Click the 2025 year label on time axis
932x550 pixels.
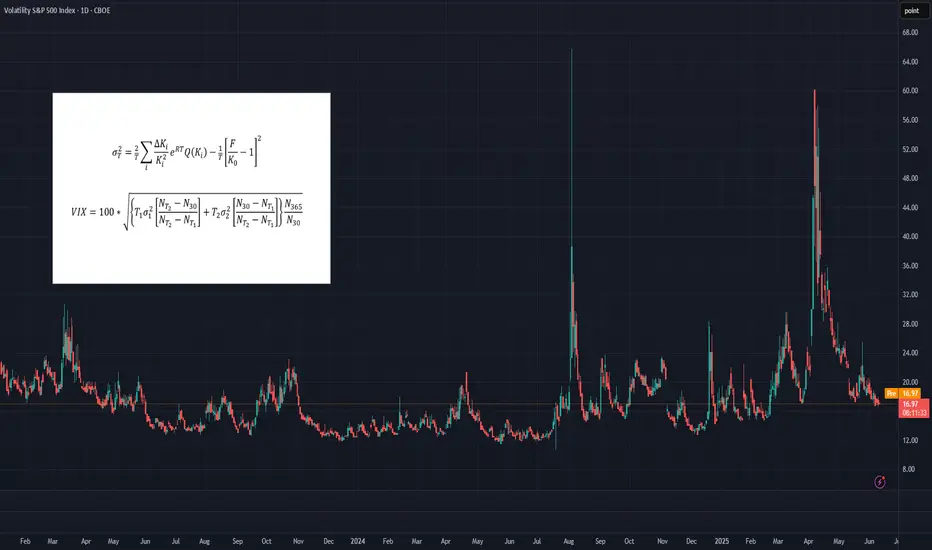[x=722, y=542]
